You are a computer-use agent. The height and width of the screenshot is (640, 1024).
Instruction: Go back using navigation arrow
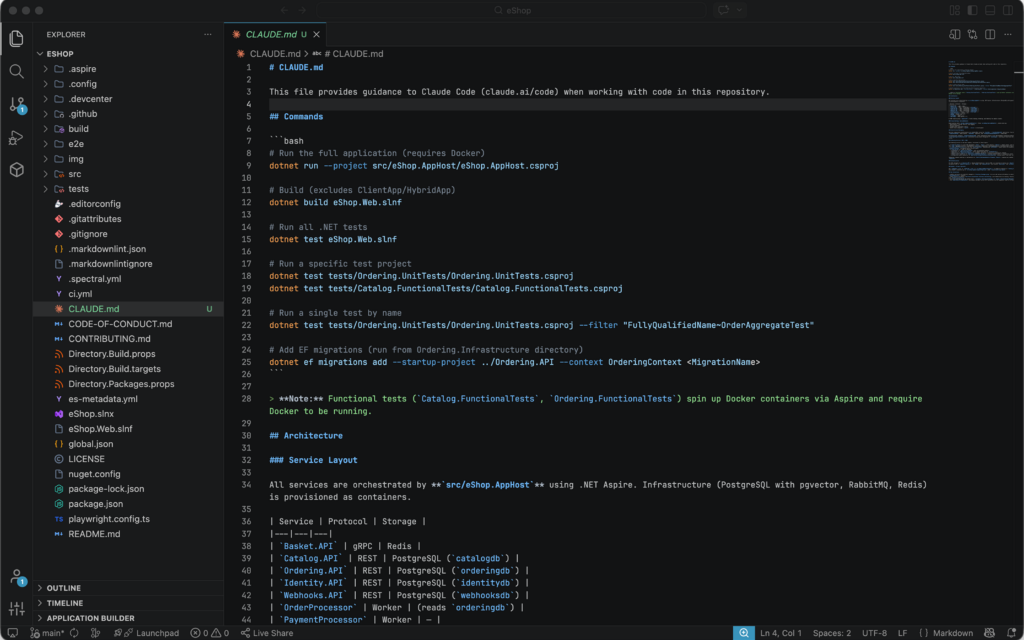(284, 10)
